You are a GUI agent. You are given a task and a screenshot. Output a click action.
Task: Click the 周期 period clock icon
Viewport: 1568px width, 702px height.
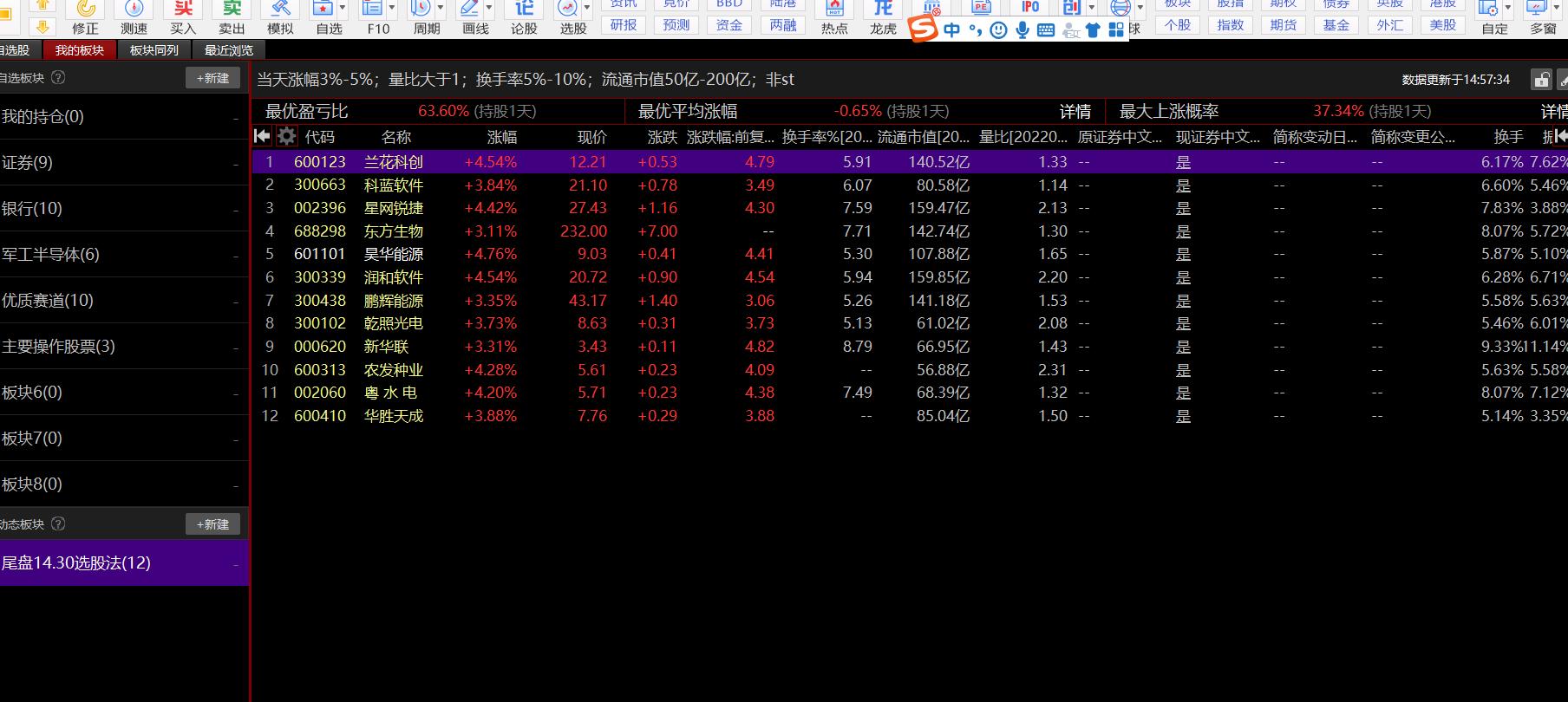pos(421,10)
